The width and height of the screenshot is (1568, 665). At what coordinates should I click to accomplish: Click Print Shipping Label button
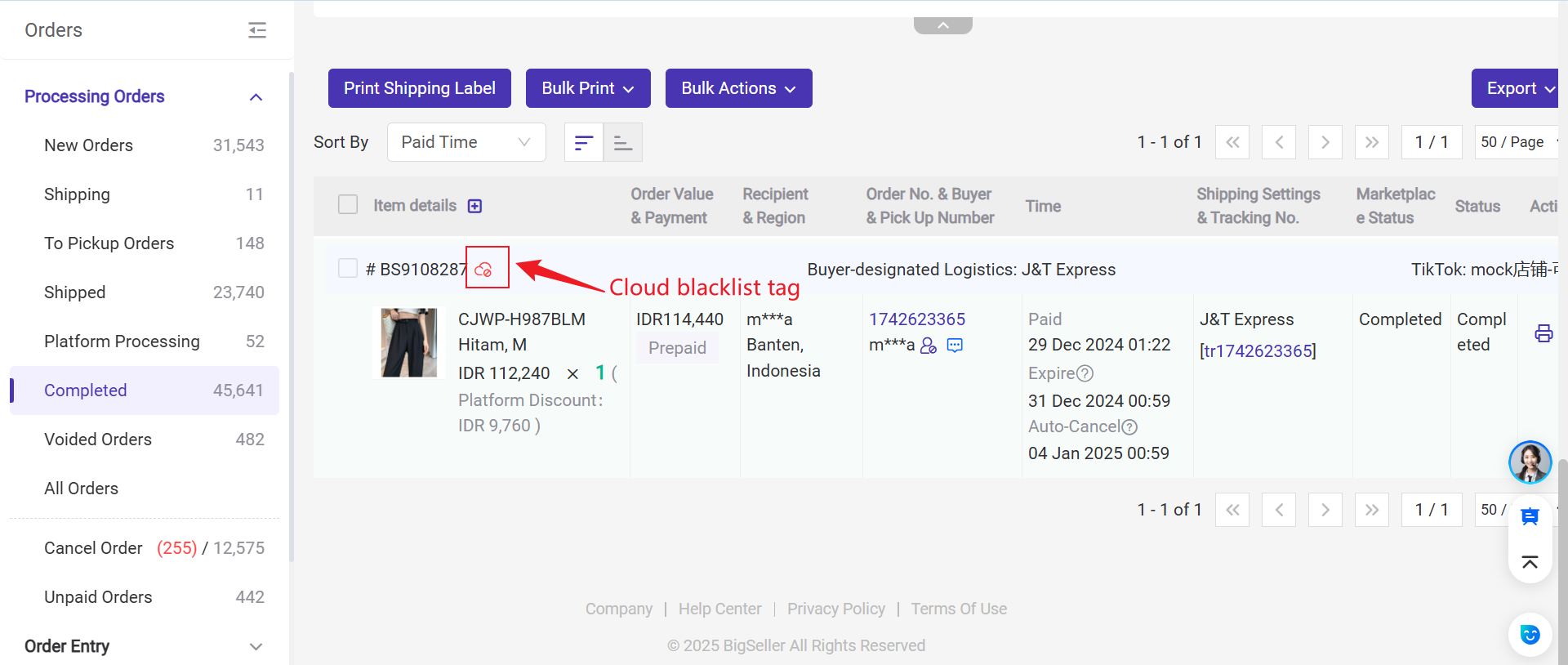(420, 88)
